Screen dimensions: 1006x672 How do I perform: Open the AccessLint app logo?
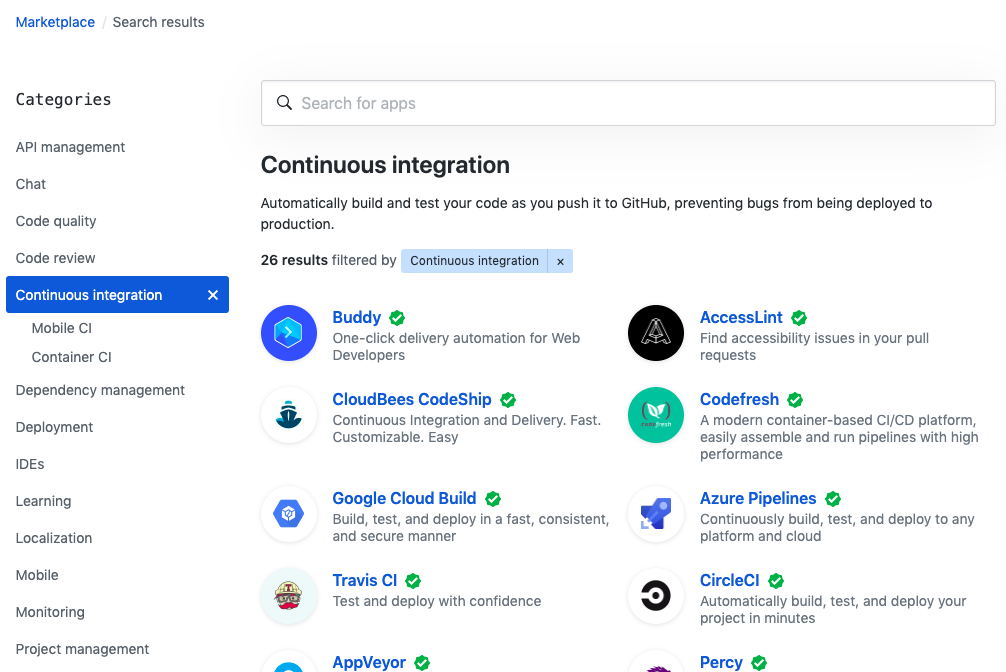[x=656, y=333]
